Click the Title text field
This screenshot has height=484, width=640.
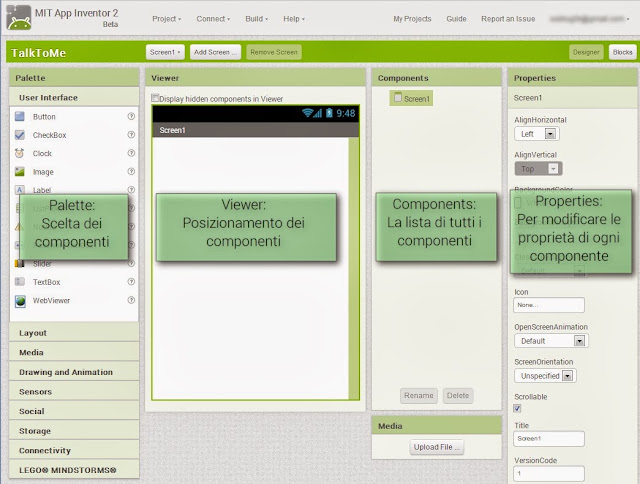click(x=549, y=439)
